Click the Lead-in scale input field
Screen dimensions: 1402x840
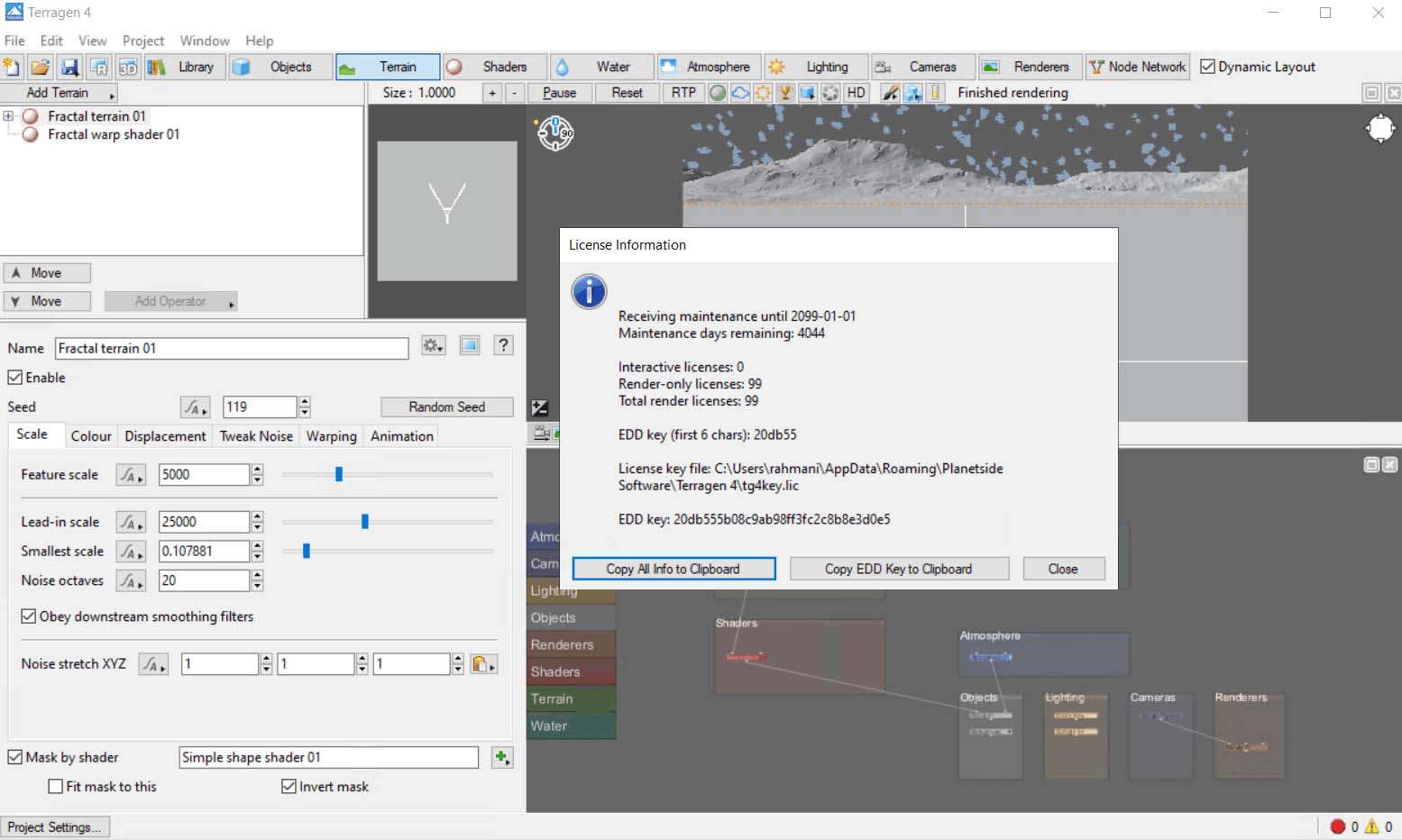coord(203,522)
